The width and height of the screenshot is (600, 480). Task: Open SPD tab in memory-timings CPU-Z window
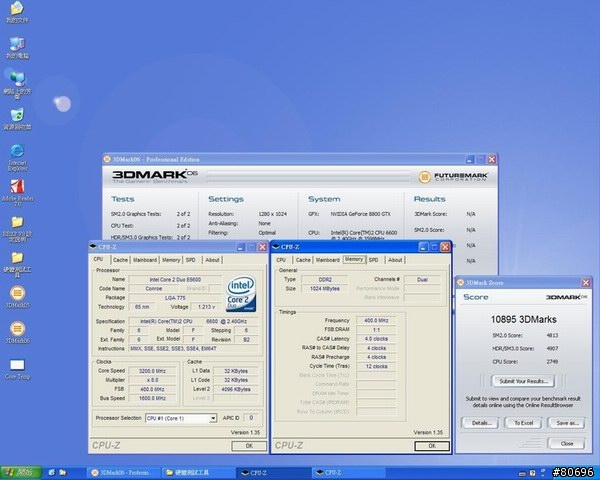coord(373,260)
